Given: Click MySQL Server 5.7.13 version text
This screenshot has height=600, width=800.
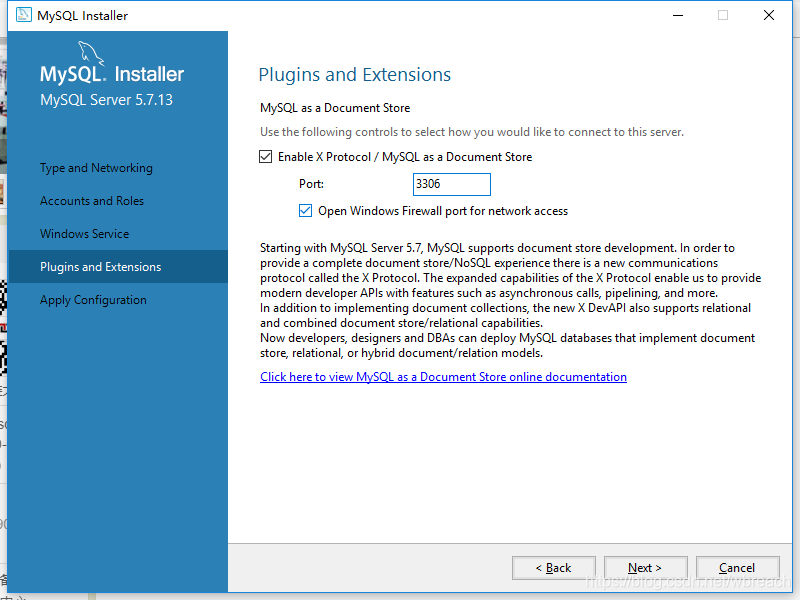Looking at the screenshot, I should coord(107,99).
